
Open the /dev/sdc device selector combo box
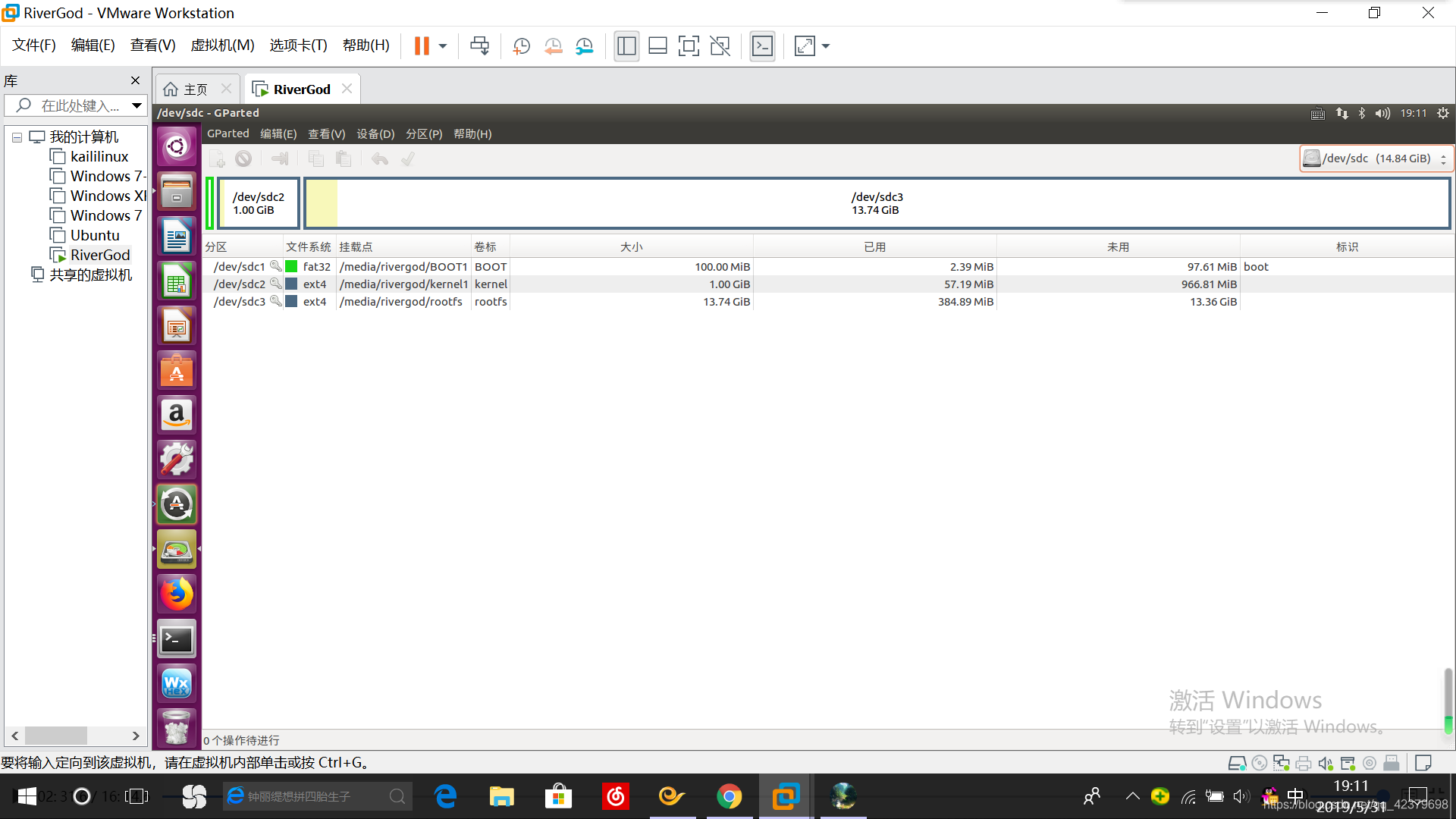coord(1376,158)
